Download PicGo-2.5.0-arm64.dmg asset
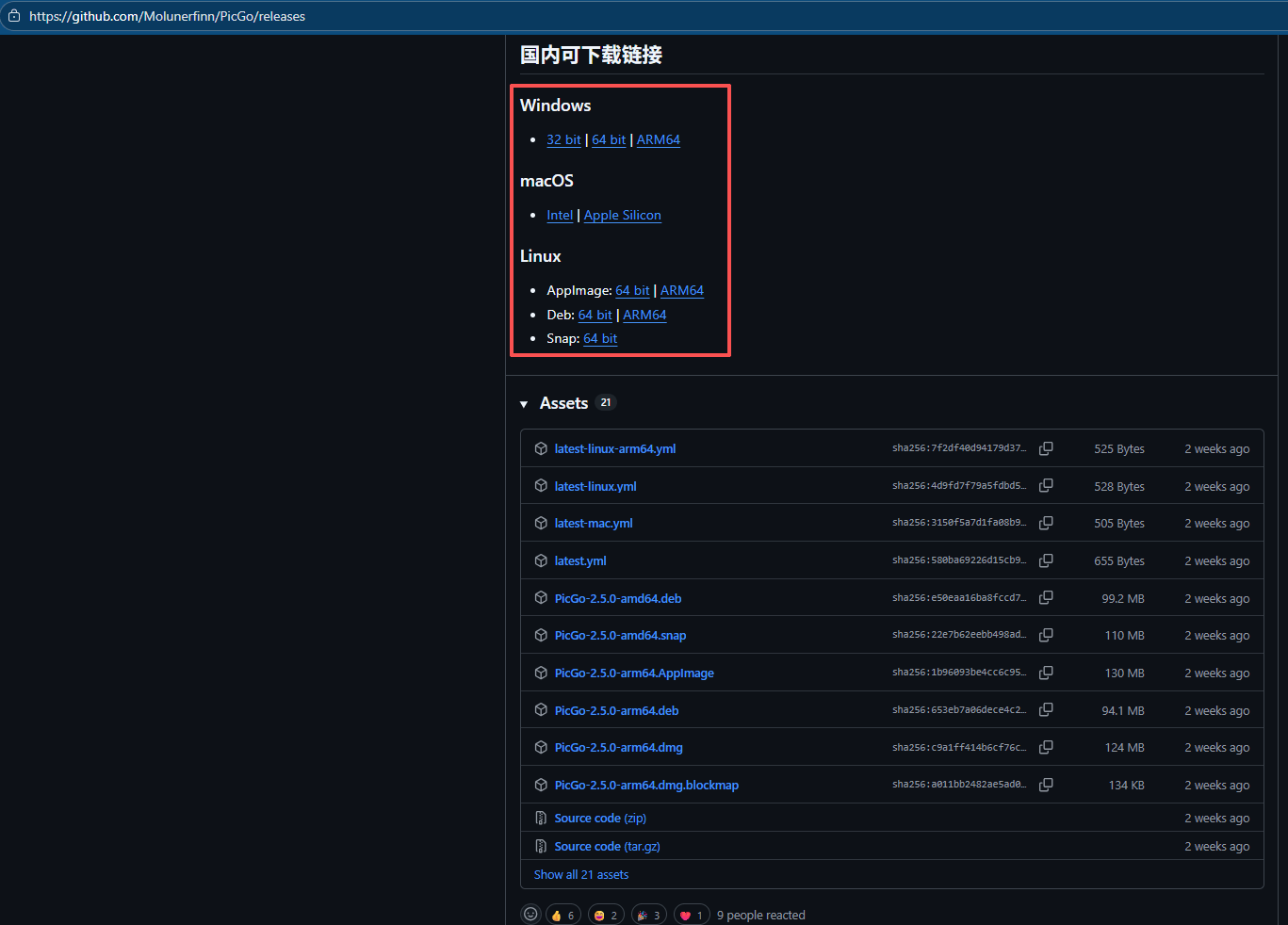Viewport: 1288px width, 925px height. tap(619, 747)
